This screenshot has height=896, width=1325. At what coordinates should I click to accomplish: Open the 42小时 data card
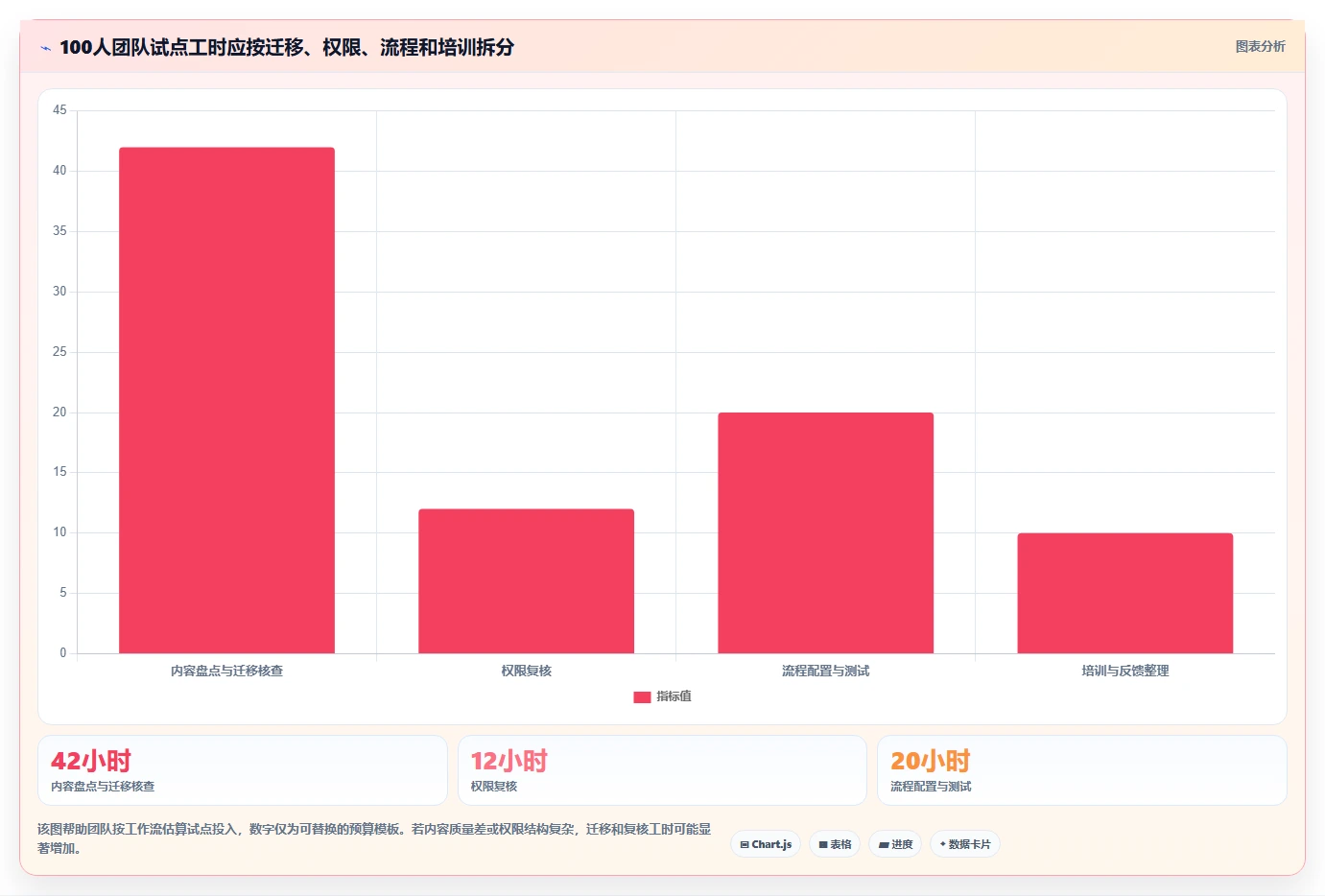pyautogui.click(x=243, y=770)
